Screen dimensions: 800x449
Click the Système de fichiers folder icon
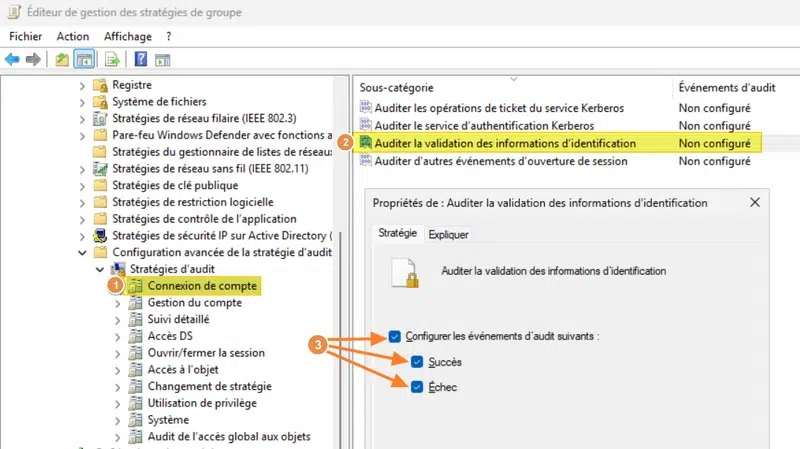101,102
